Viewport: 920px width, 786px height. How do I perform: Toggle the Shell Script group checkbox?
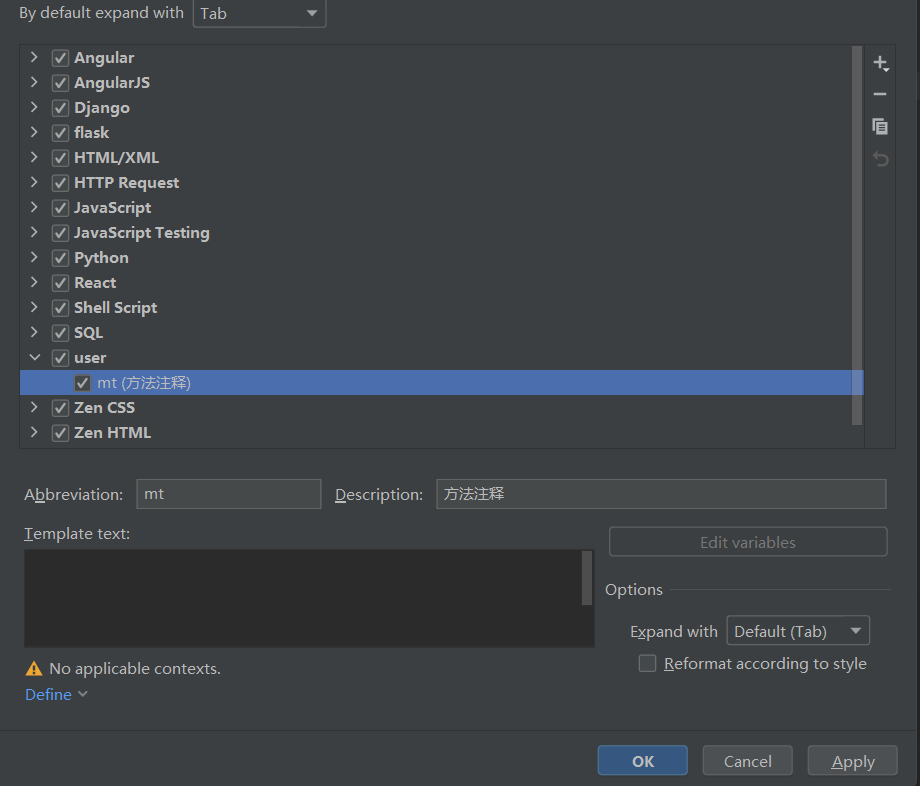[x=60, y=308]
